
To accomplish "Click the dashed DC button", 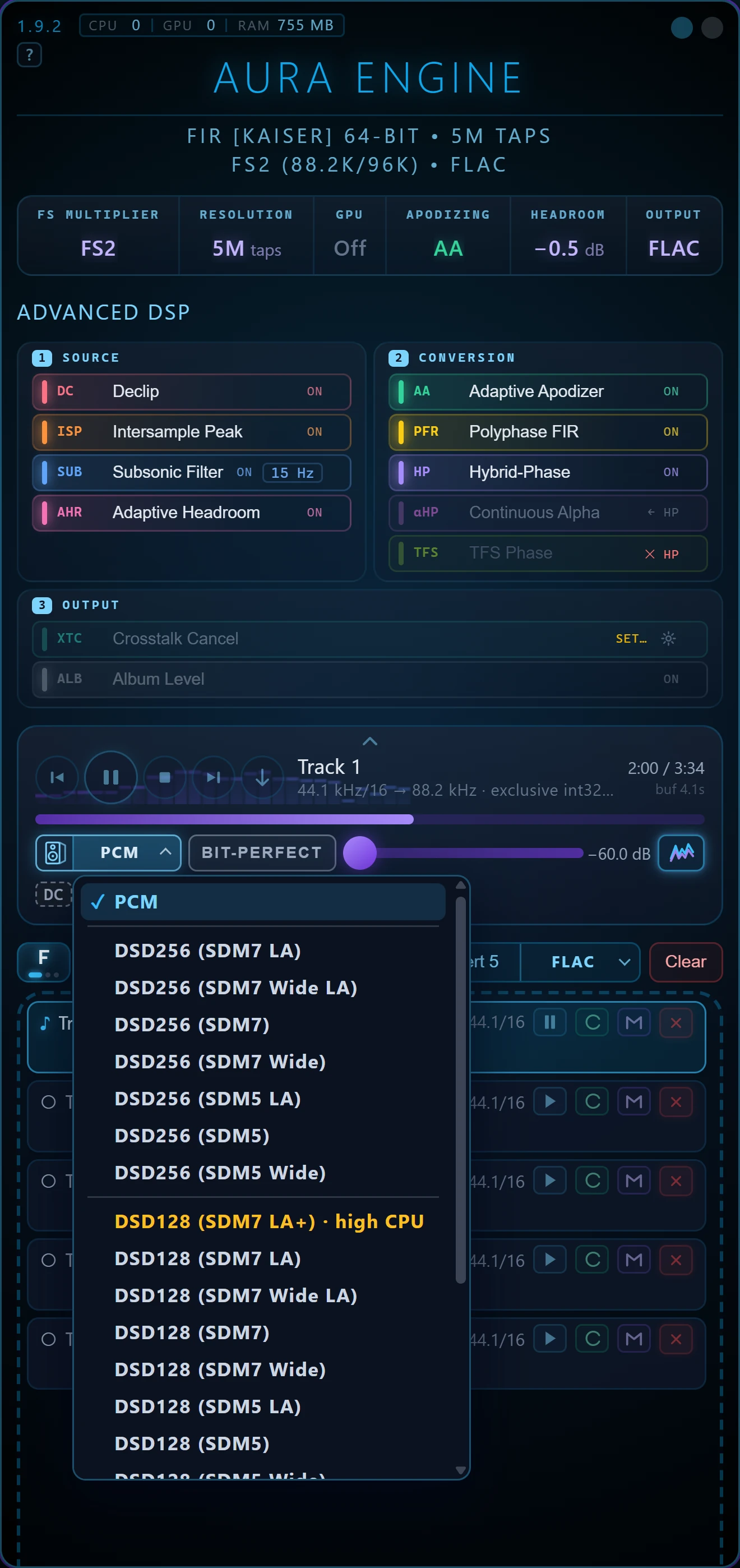I will (53, 894).
